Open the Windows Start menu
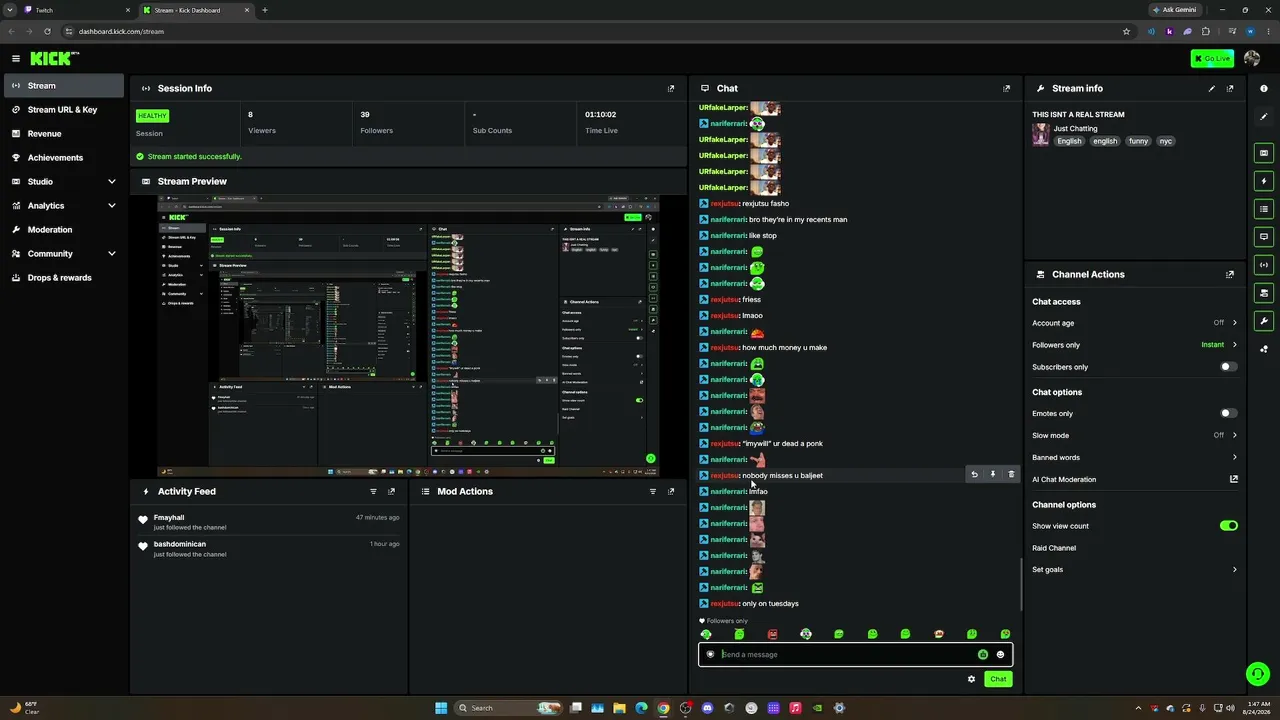This screenshot has width=1280, height=720. click(441, 708)
